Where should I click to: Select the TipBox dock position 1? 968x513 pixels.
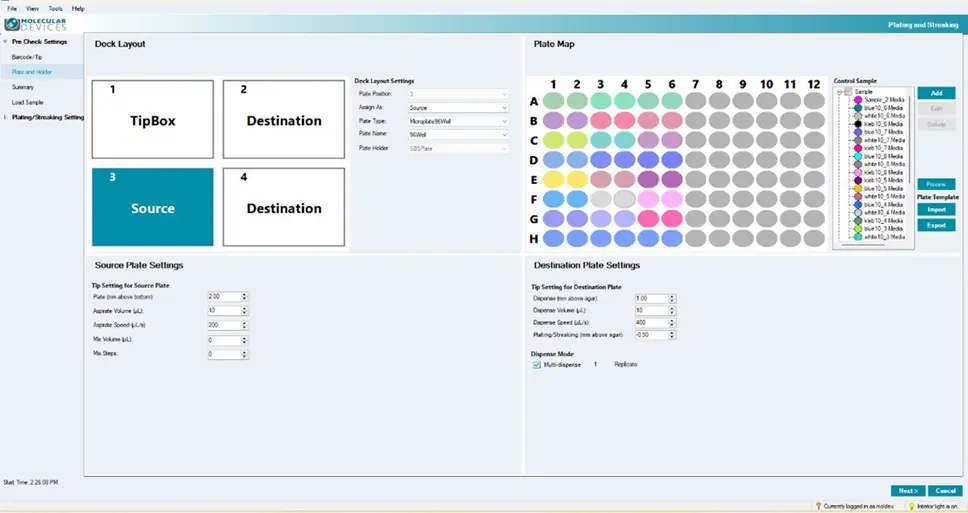point(152,119)
